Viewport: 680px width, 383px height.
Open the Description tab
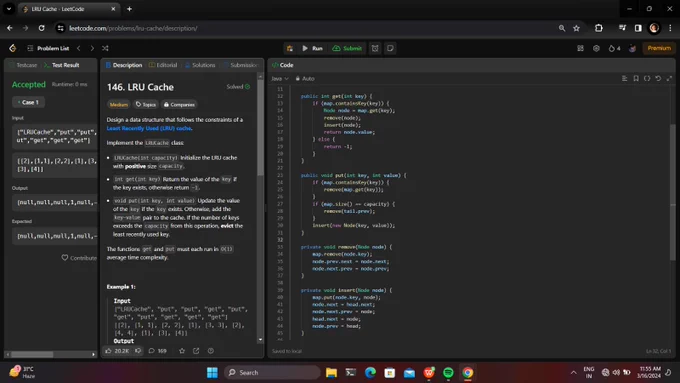tap(124, 65)
